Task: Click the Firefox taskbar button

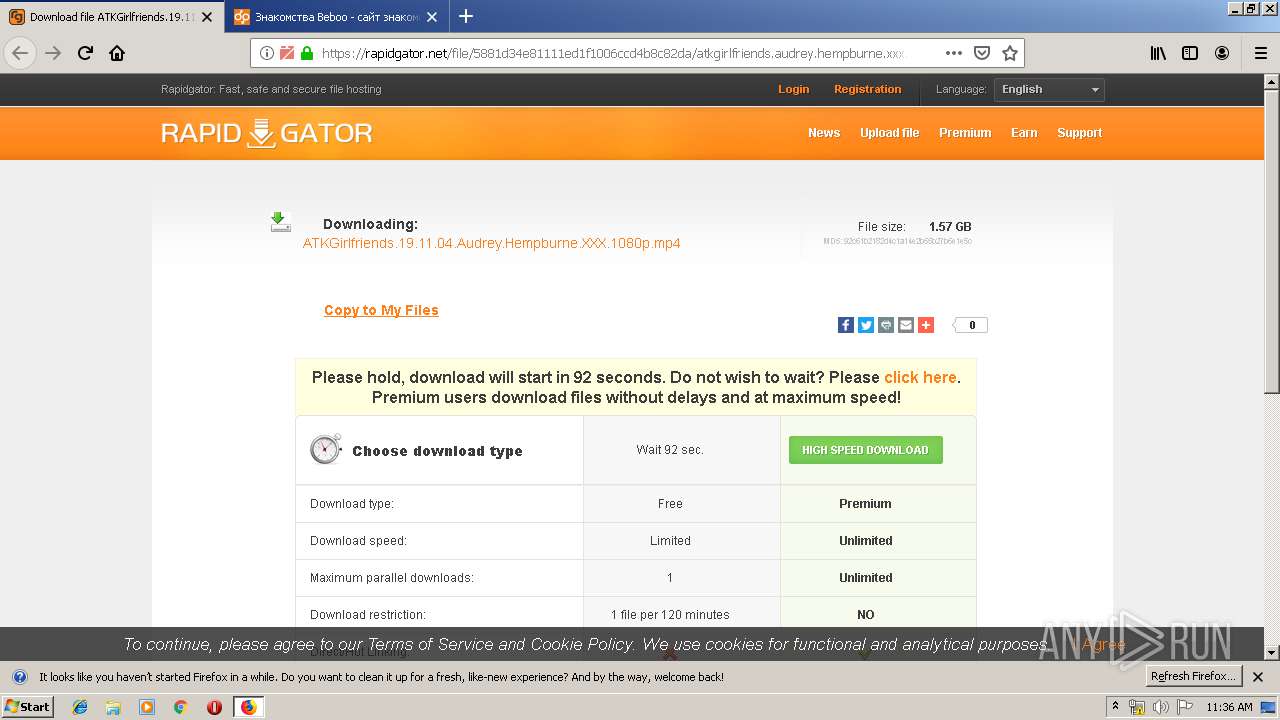Action: point(248,707)
